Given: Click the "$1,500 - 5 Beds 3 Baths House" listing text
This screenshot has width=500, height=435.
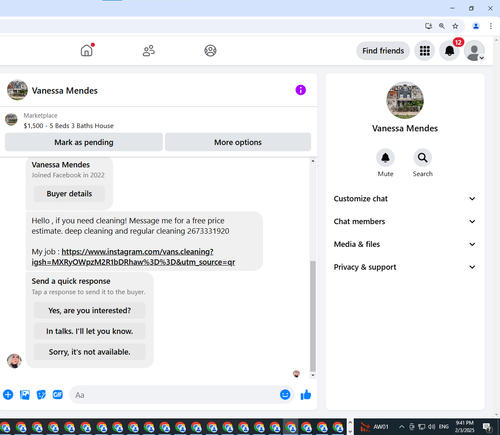Looking at the screenshot, I should point(69,126).
